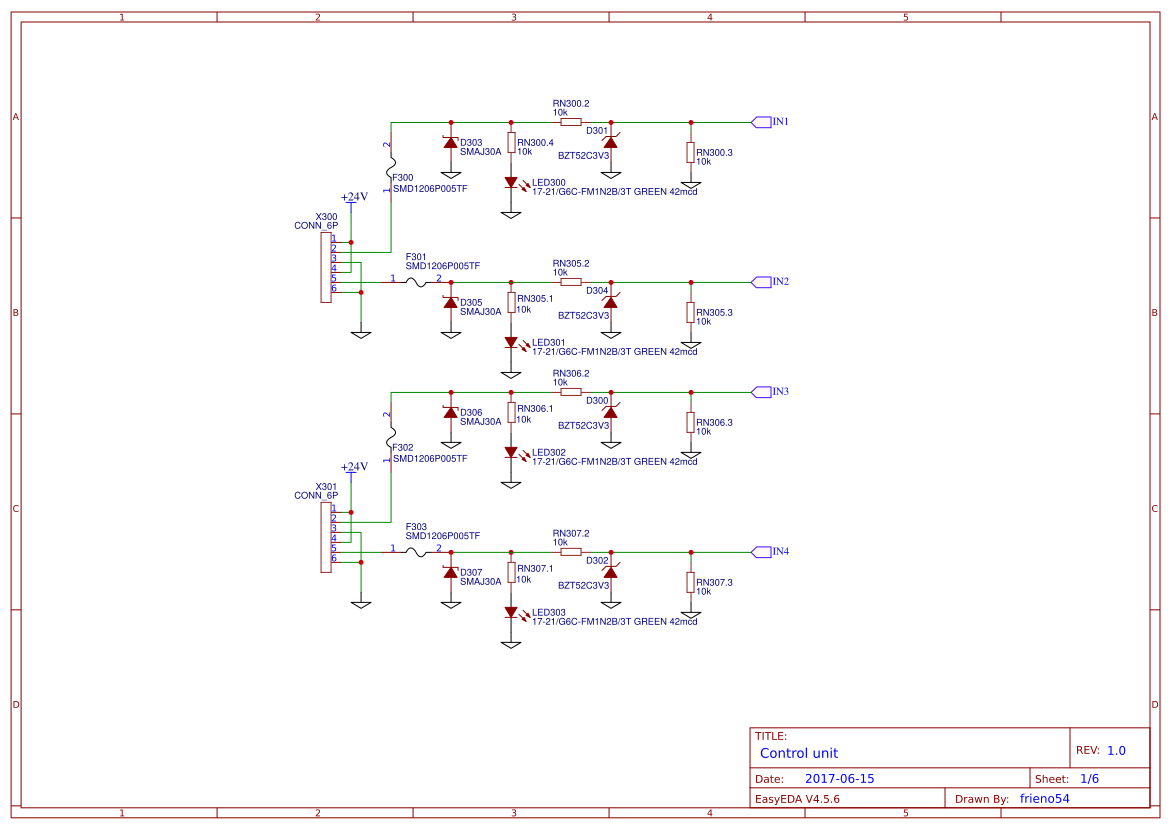This screenshot has height=829, width=1172.
Task: Click the Zener diode D304 symbol
Action: pyautogui.click(x=610, y=303)
